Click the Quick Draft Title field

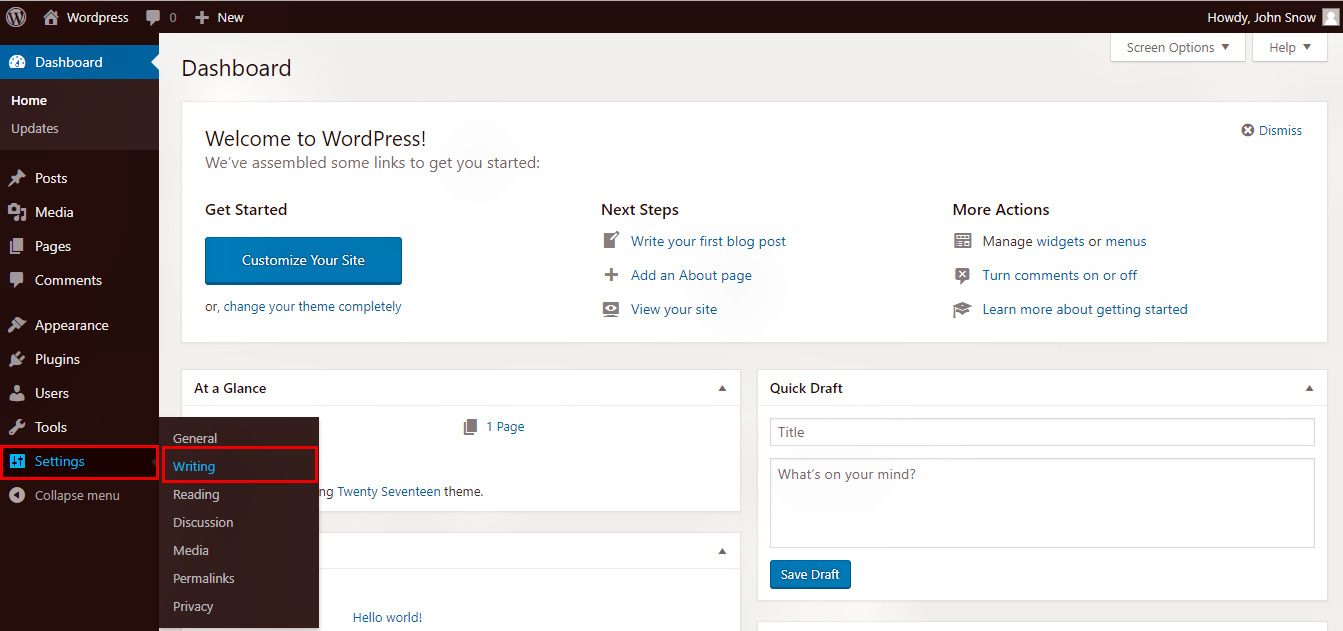click(1042, 431)
